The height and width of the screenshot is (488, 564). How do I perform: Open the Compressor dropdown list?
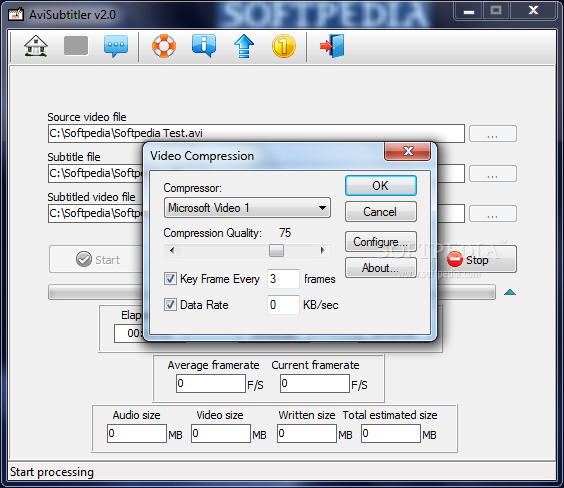click(x=247, y=207)
